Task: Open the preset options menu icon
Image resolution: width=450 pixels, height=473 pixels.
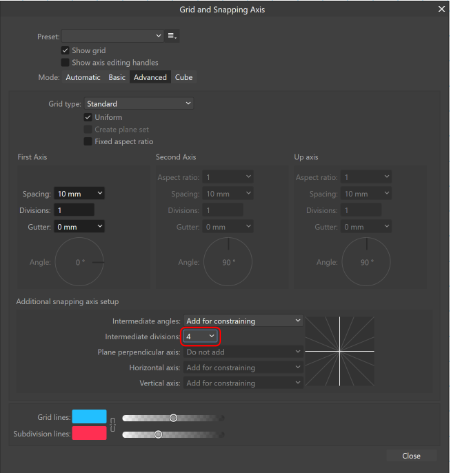Action: tap(172, 36)
